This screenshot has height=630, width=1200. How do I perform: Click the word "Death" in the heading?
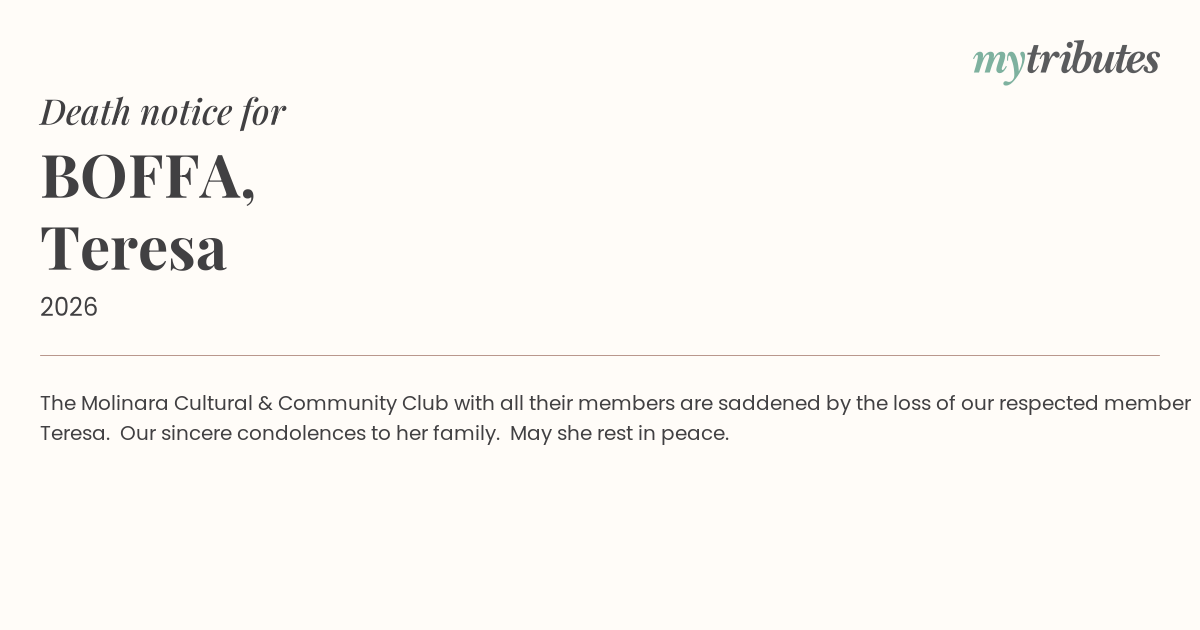[x=85, y=112]
